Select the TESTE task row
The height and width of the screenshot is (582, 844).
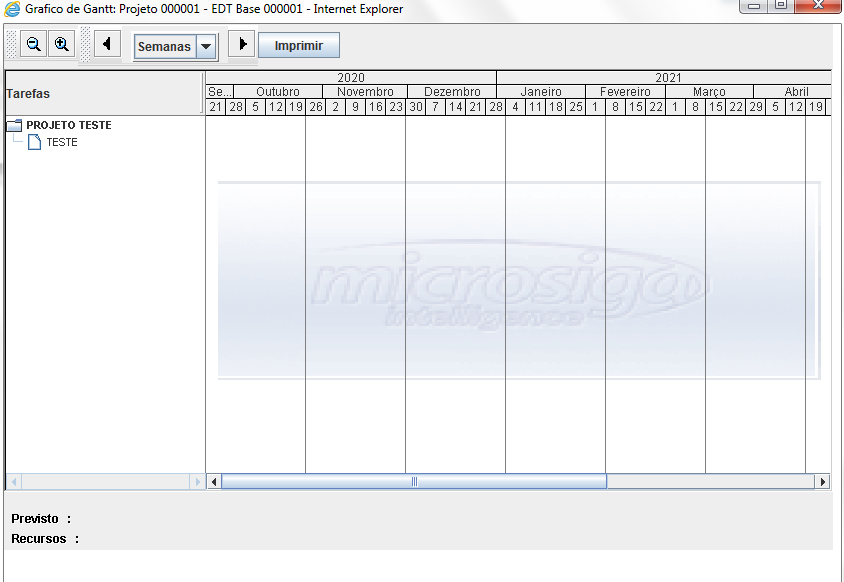53,142
